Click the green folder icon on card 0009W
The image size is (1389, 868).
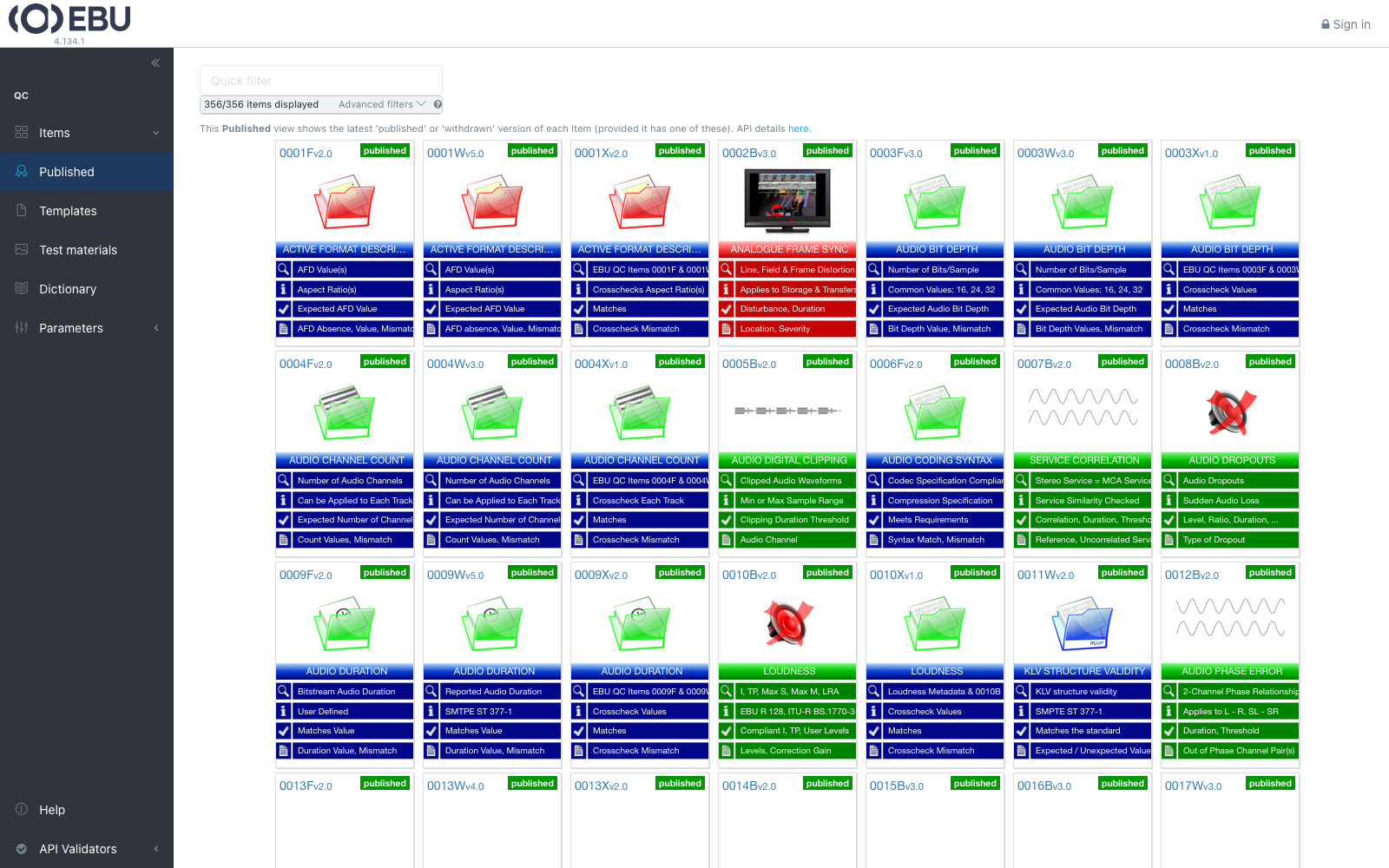492,622
